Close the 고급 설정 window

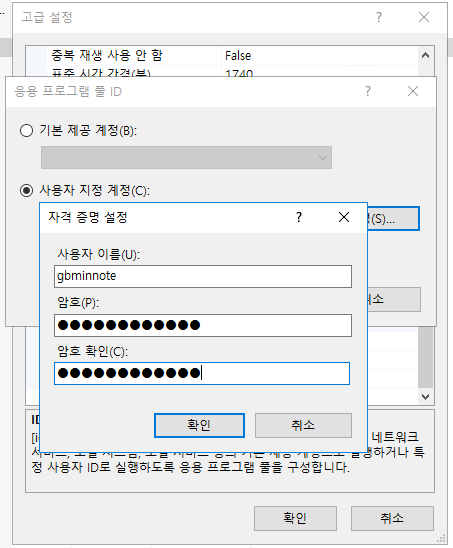point(424,17)
